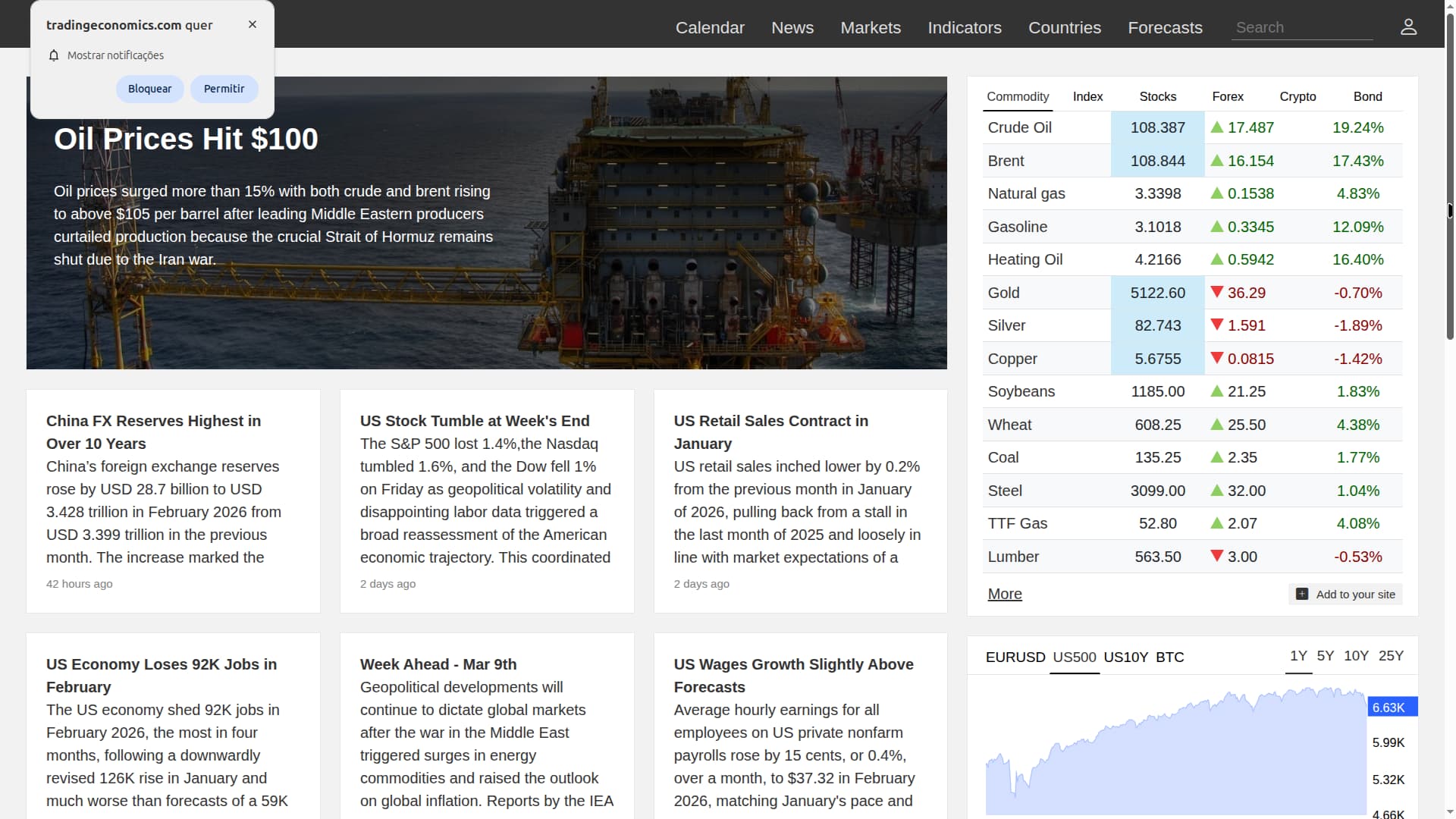Click the Permitir button

224,89
